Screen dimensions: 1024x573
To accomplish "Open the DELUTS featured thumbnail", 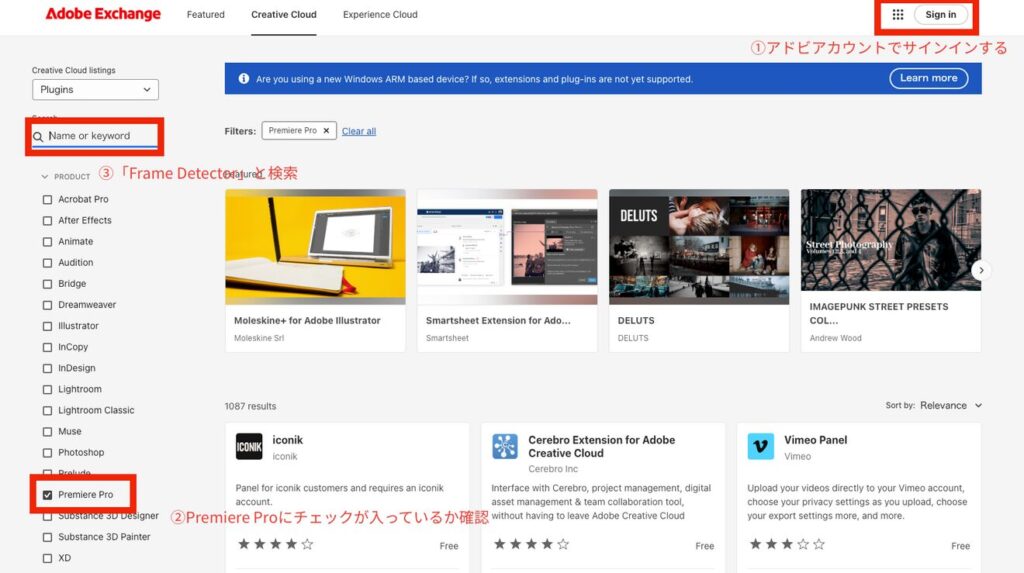I will (699, 247).
